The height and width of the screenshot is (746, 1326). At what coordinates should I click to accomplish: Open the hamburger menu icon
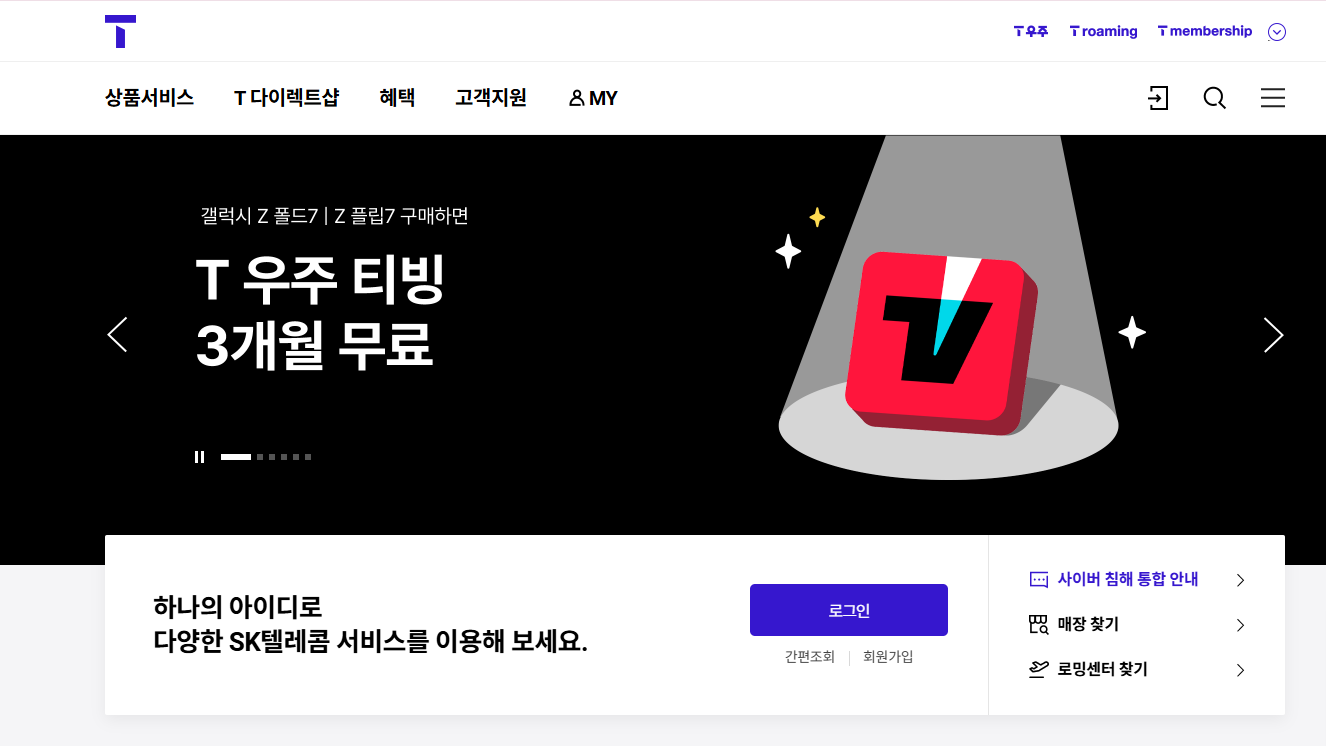tap(1273, 98)
